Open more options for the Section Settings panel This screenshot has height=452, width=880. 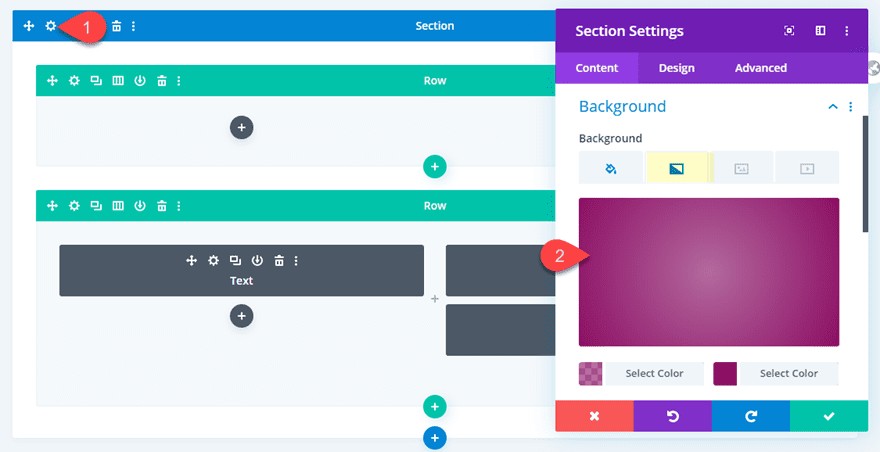click(x=850, y=31)
